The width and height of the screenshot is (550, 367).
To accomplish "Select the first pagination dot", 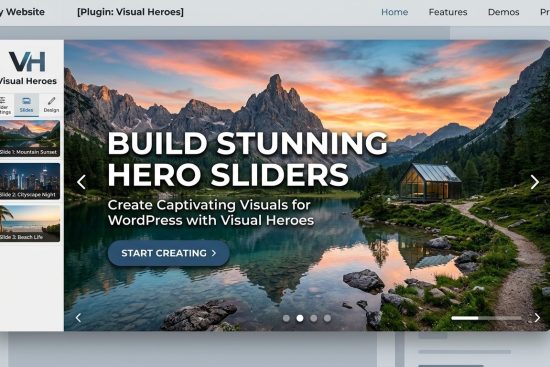I will 286,318.
